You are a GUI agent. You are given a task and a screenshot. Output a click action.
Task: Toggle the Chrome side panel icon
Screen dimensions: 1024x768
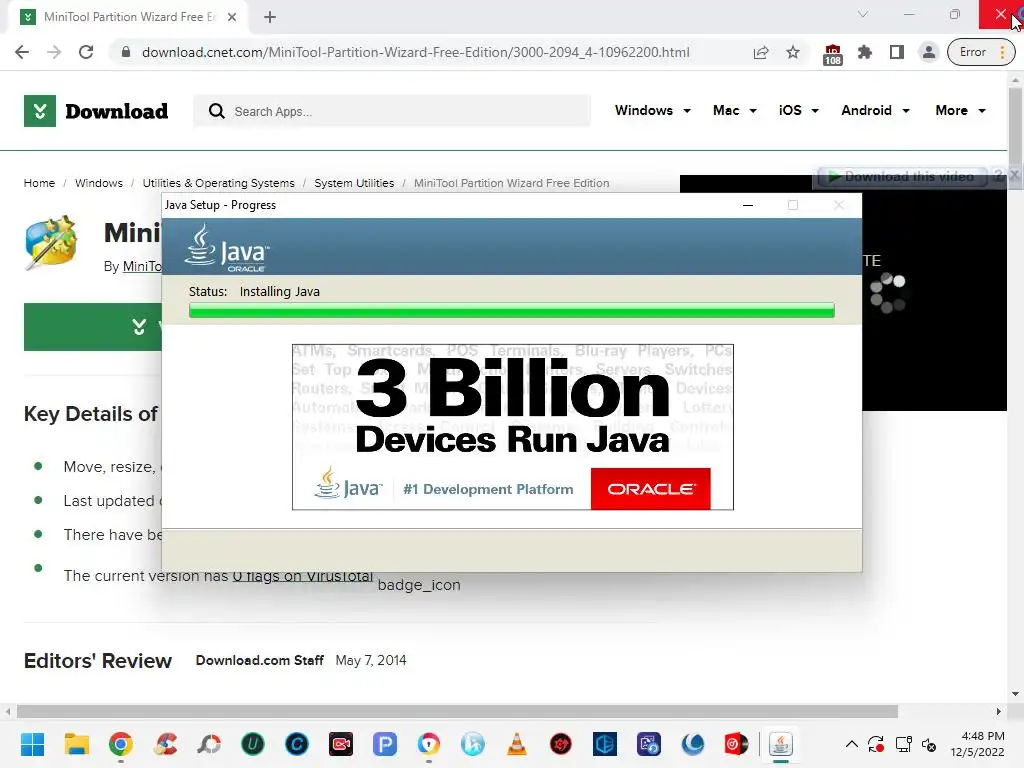[x=897, y=52]
